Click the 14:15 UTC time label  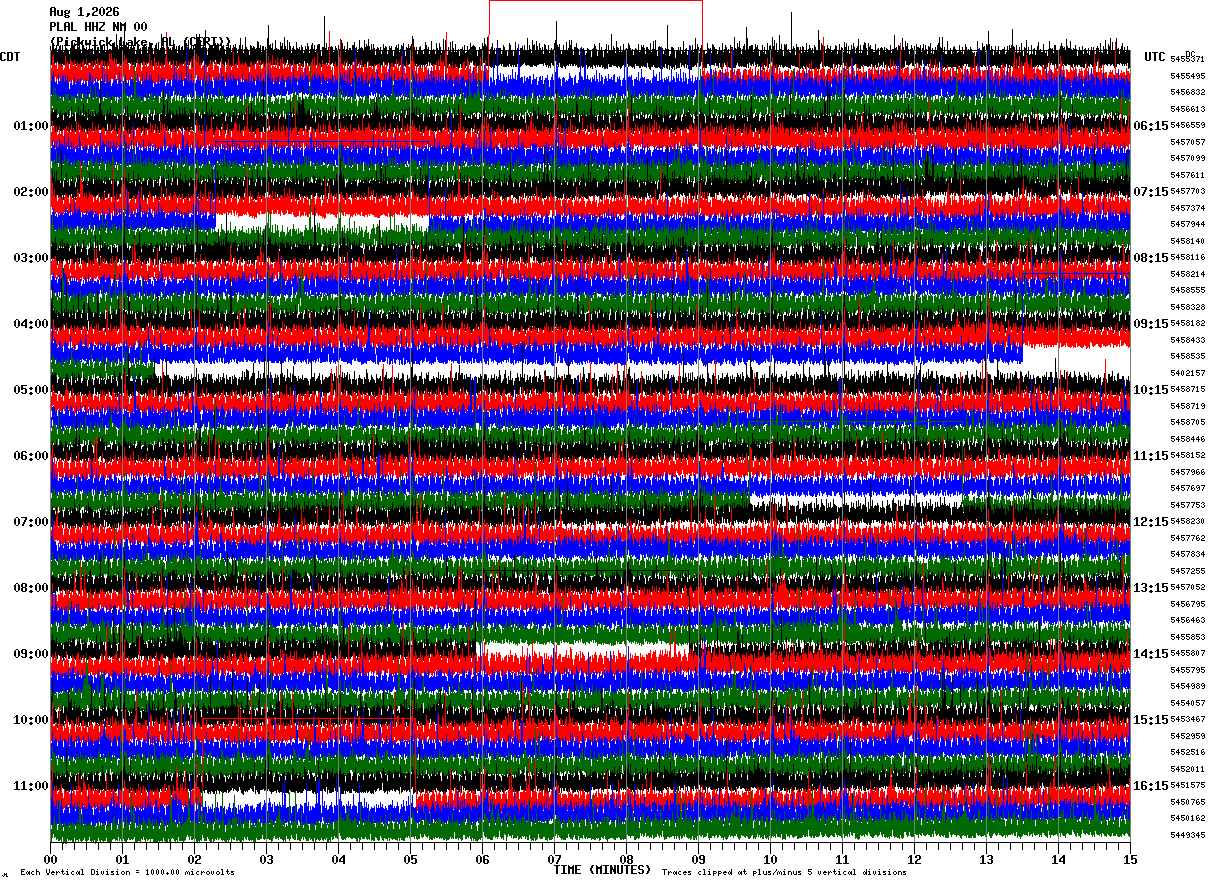click(x=1150, y=654)
